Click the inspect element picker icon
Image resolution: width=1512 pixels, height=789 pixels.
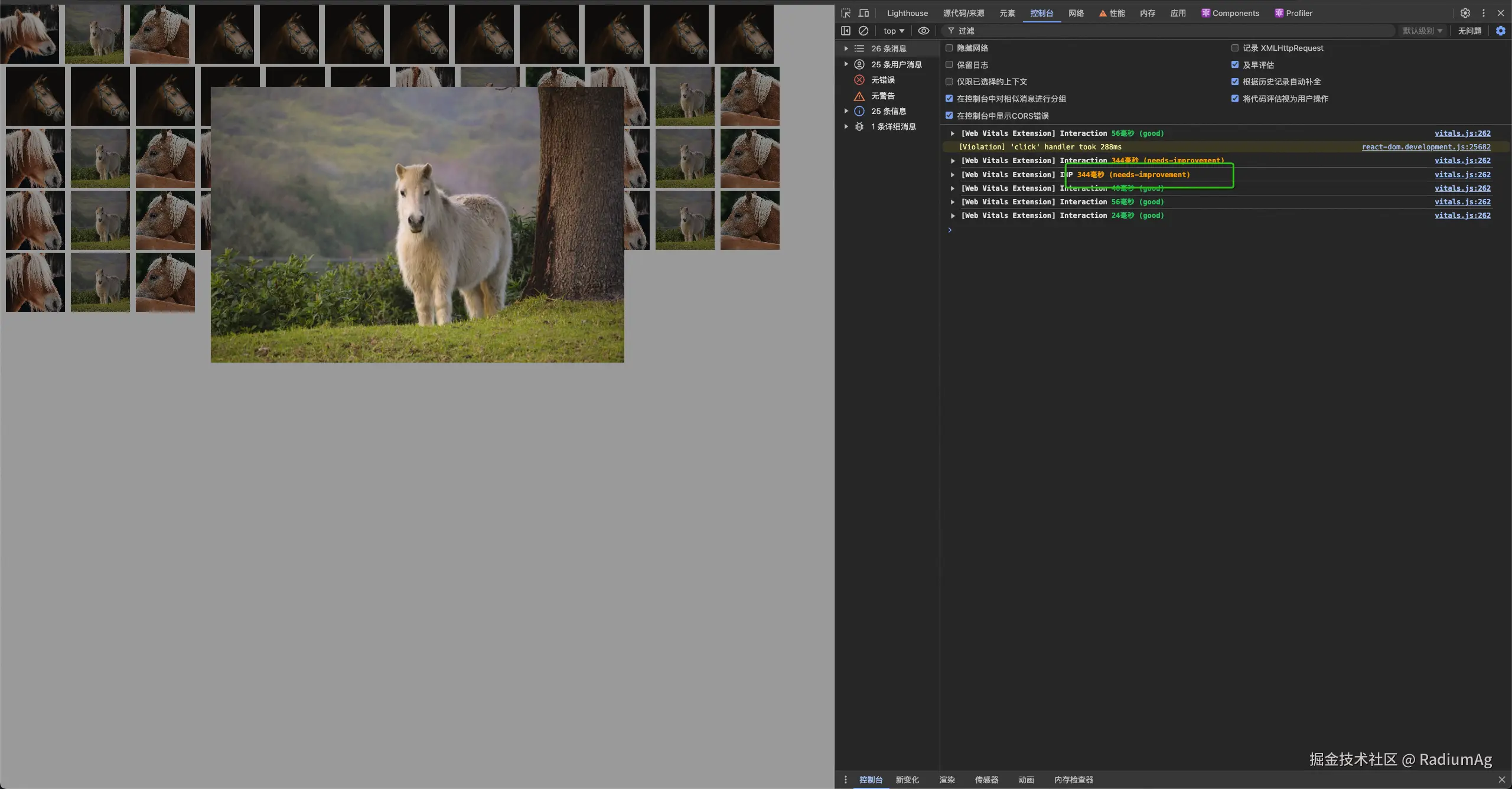tap(846, 13)
